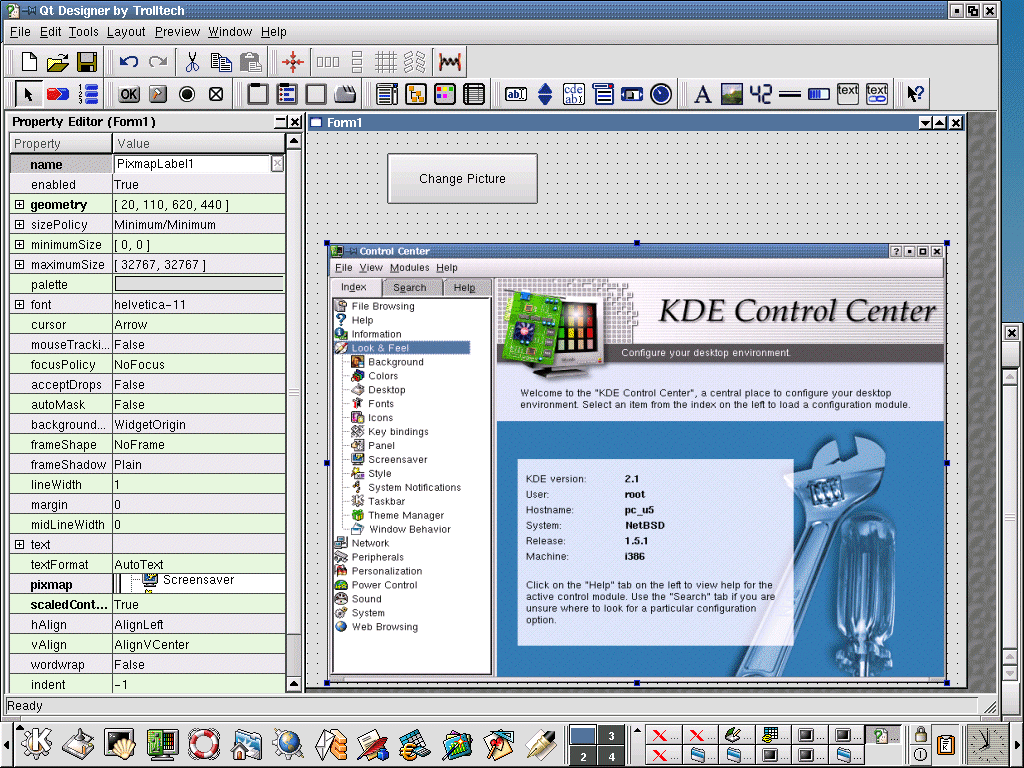Activate the What's This help tool
This screenshot has width=1024, height=768.
click(916, 94)
